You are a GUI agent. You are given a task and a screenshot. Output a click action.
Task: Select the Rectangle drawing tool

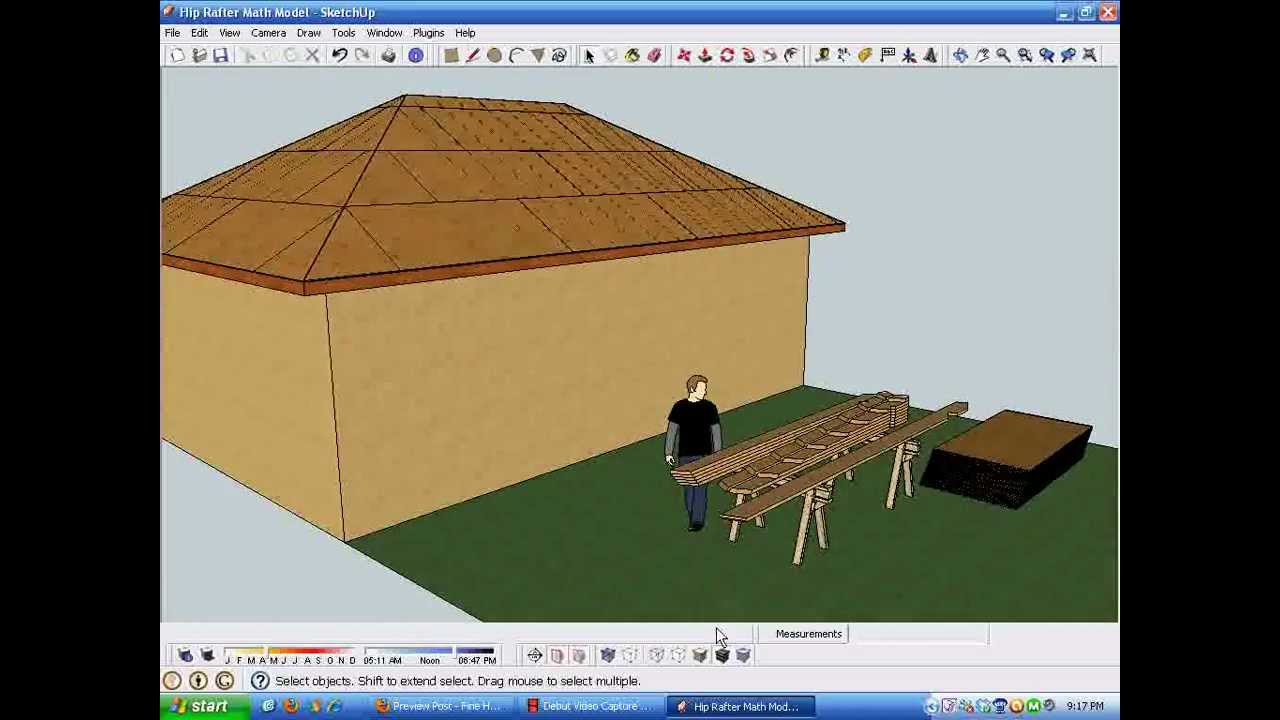(451, 56)
